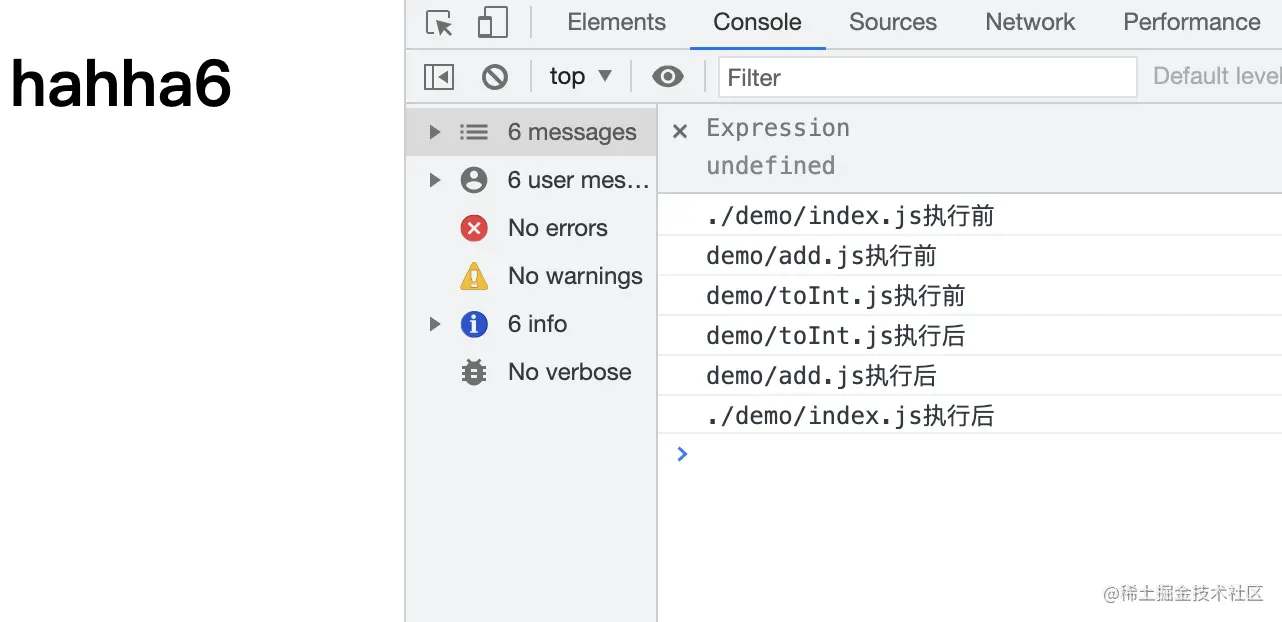Edit the live Expression text

click(x=778, y=128)
